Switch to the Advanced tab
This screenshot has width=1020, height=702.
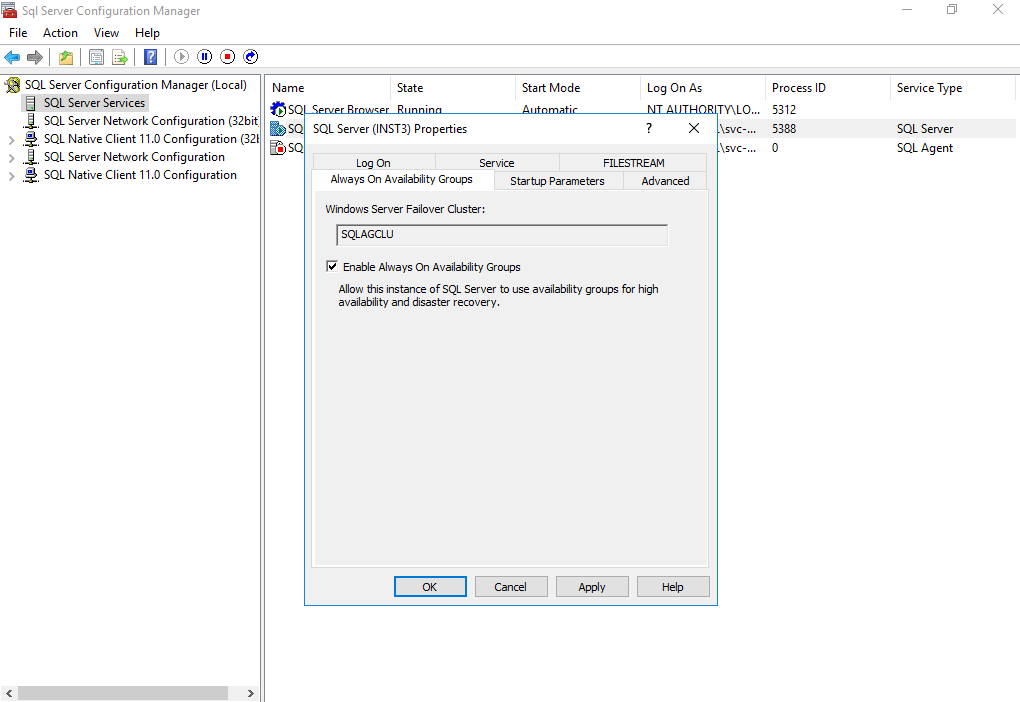[x=665, y=181]
